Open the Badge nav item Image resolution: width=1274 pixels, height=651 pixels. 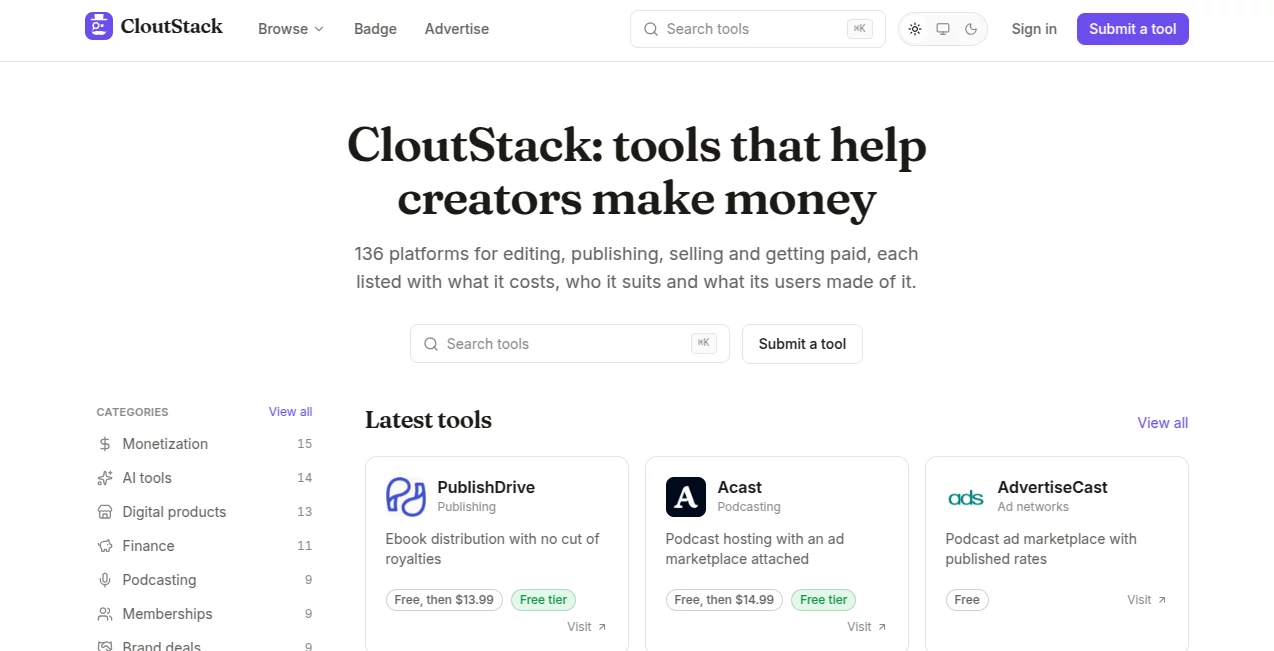(x=375, y=29)
